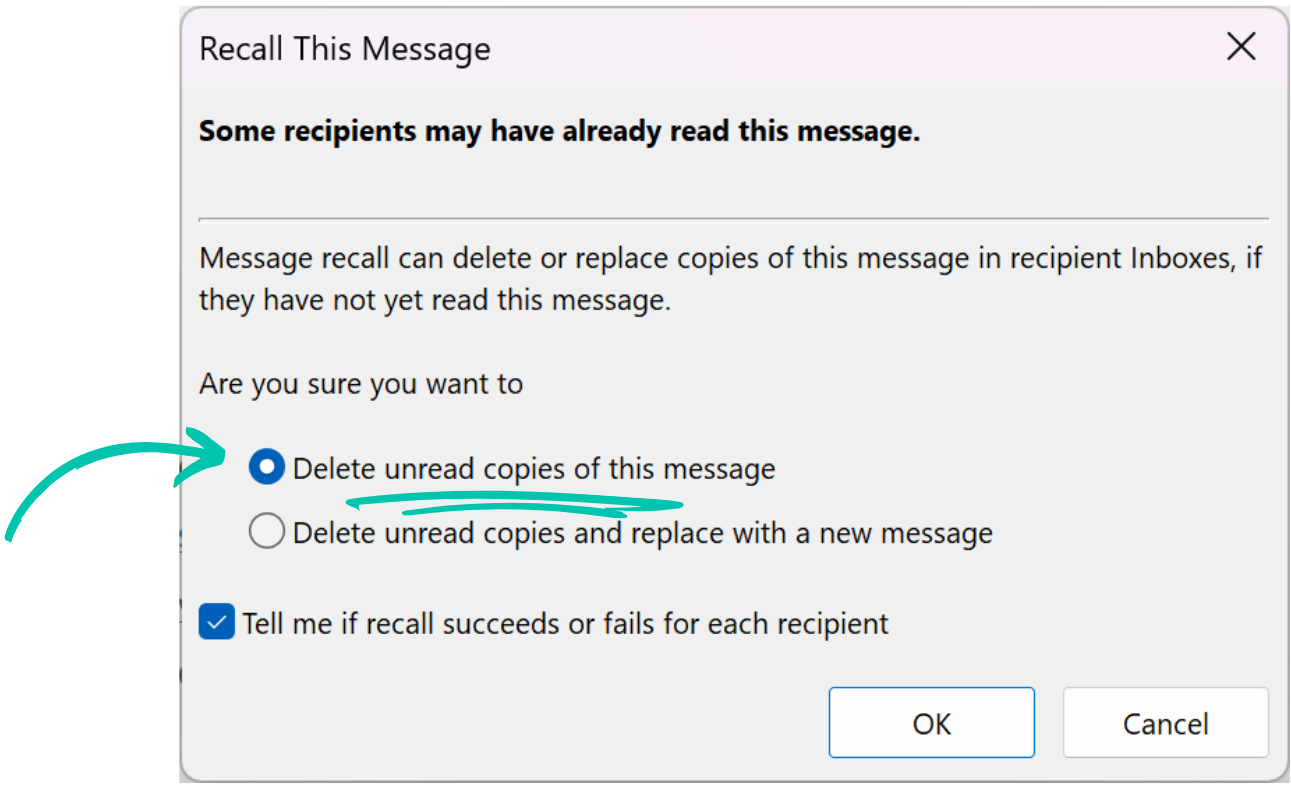The width and height of the screenshot is (1291, 788).
Task: Confirm the recall with OK
Action: 931,722
